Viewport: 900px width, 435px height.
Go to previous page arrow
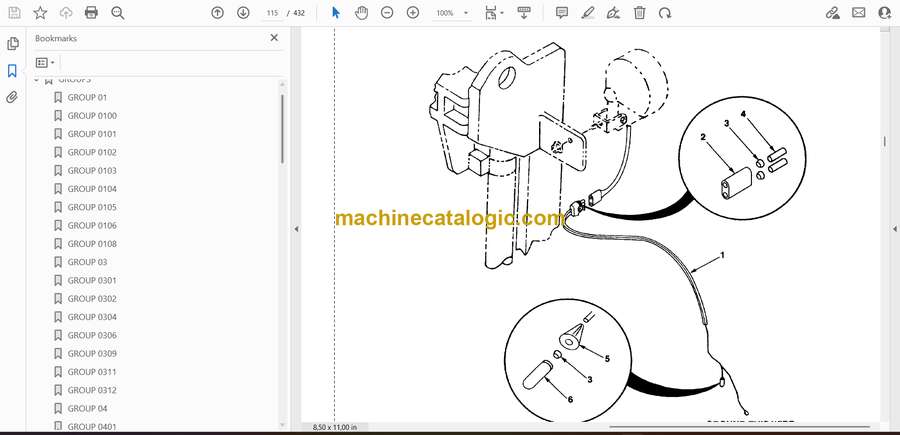pos(218,13)
